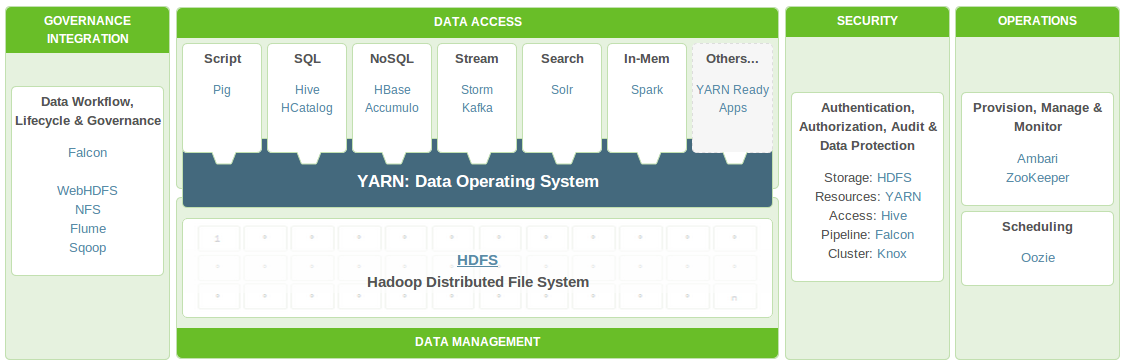Open the Falcon link beside Pipeline
Viewport: 1123px width, 363px height.
point(895,235)
